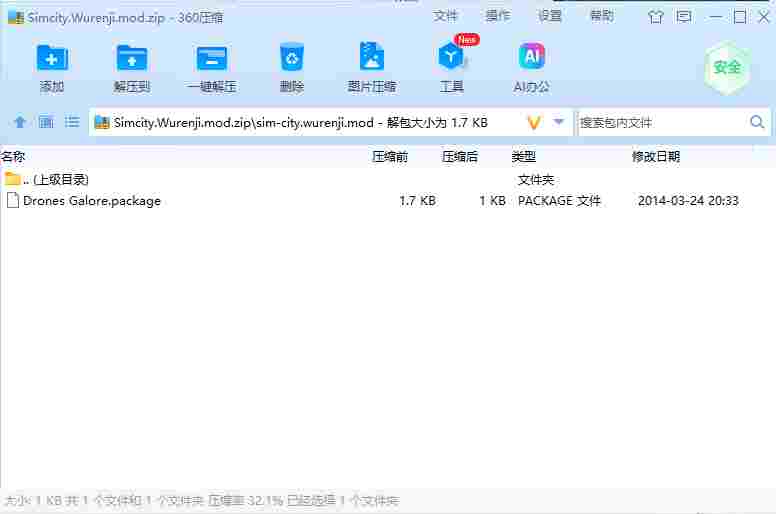Click the PACKAGE 文件 type cell
The image size is (776, 514).
pyautogui.click(x=559, y=201)
